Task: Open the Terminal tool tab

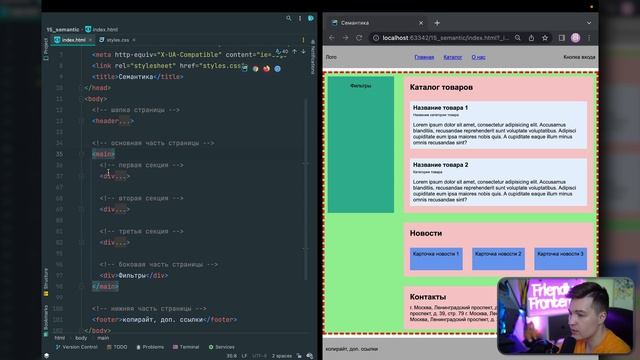Action: [186, 347]
